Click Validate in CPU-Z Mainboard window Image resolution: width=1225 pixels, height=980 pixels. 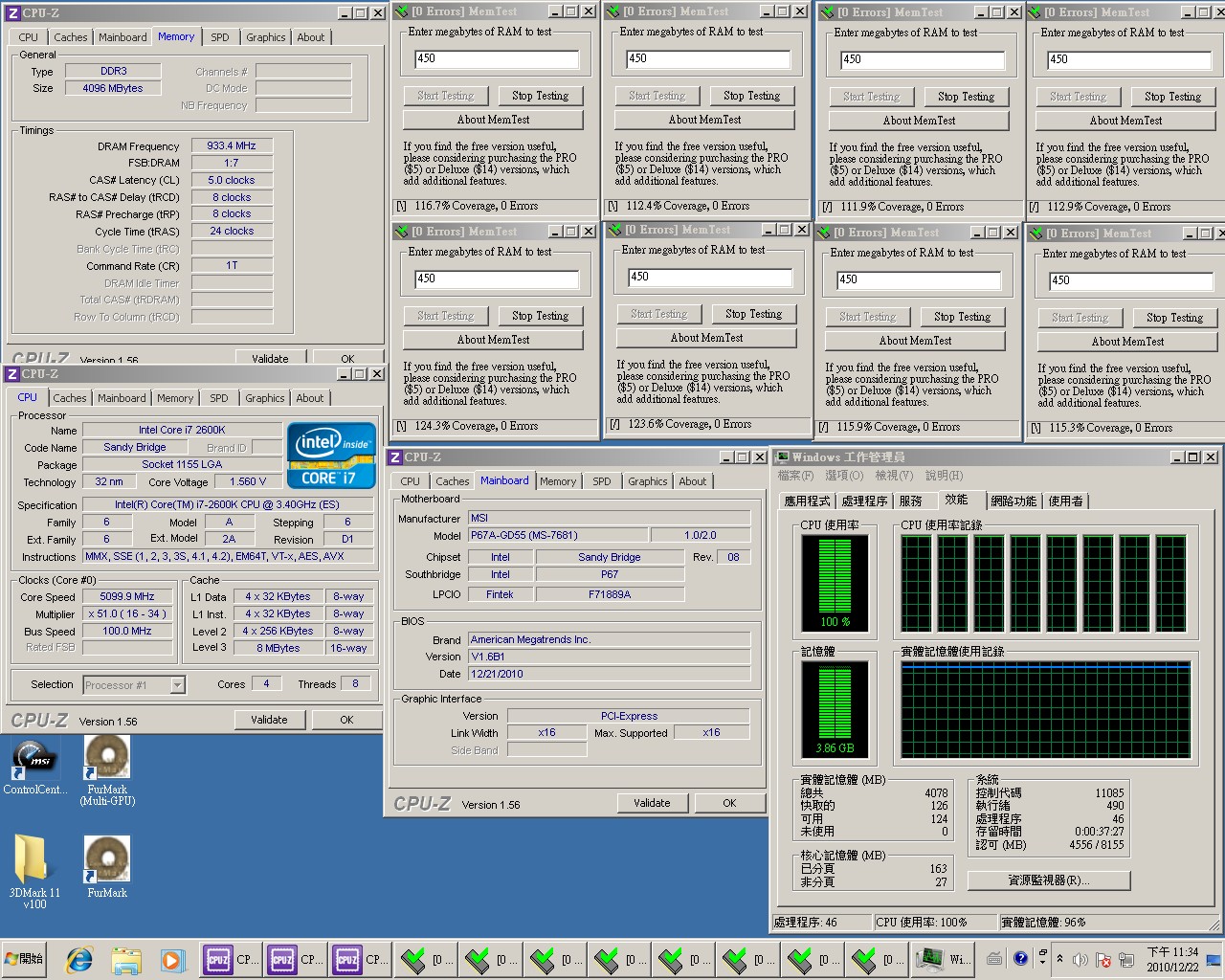[652, 803]
